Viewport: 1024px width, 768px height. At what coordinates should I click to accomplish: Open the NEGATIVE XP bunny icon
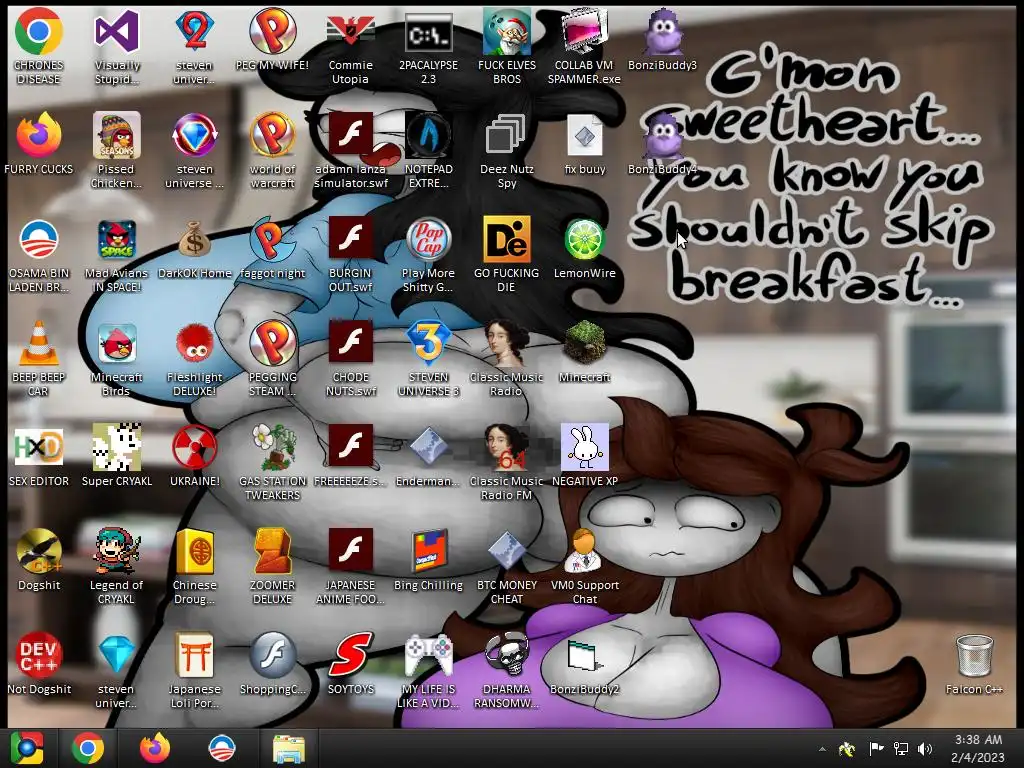pyautogui.click(x=584, y=447)
